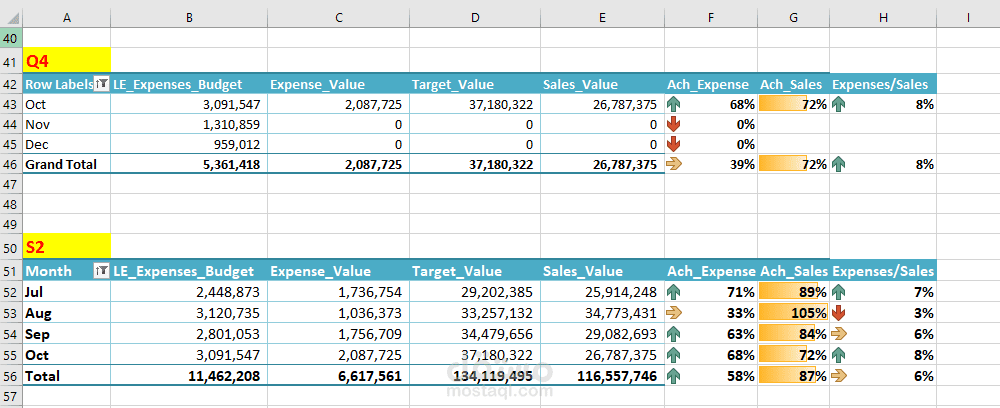Click the green up arrow in Oct Q4 Ach_Expense
This screenshot has height=408, width=1000.
(x=675, y=104)
